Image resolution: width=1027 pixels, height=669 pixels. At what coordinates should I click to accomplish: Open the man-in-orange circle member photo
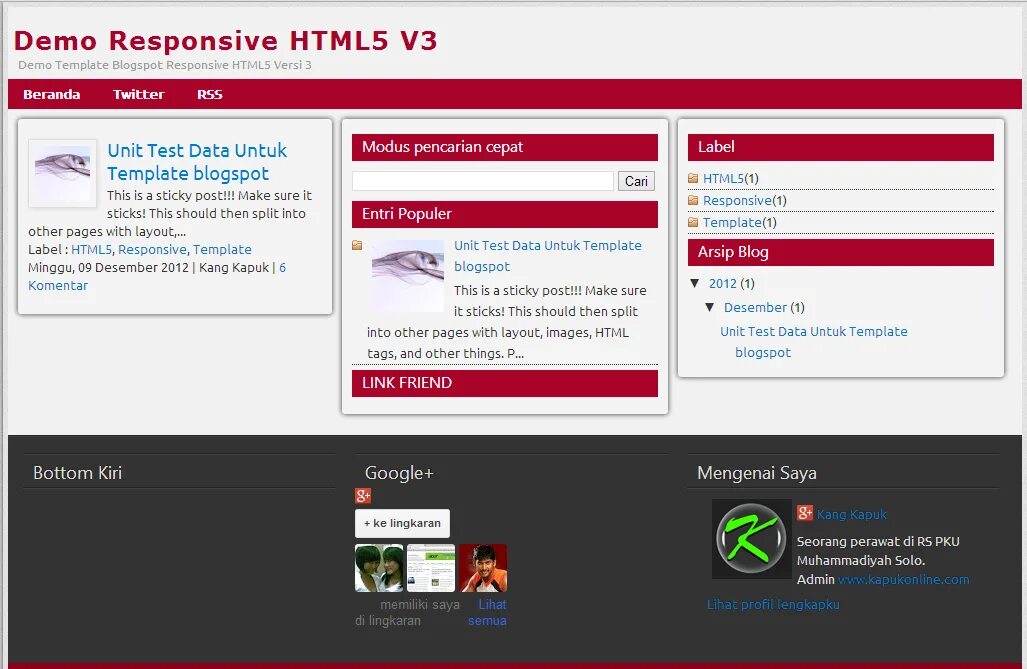(483, 568)
